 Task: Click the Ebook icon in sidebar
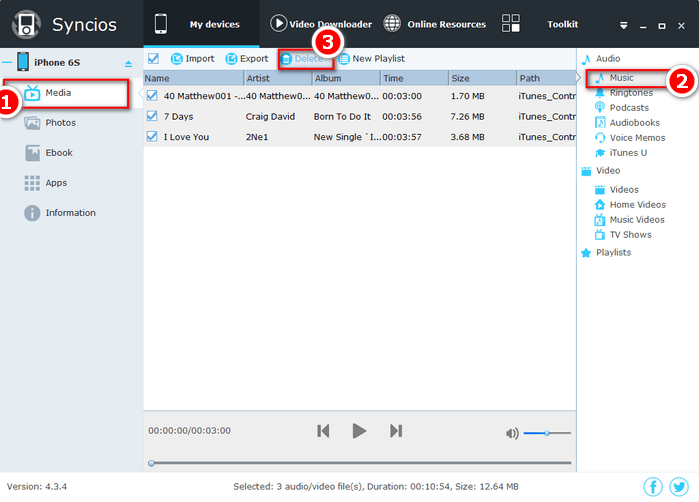click(x=32, y=153)
